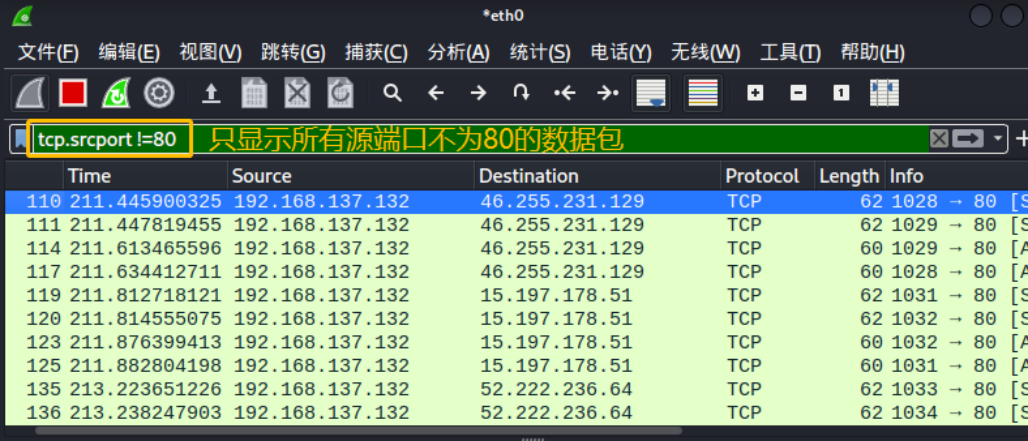1028x441 pixels.
Task: Jump to the first packet icon
Action: point(564,93)
